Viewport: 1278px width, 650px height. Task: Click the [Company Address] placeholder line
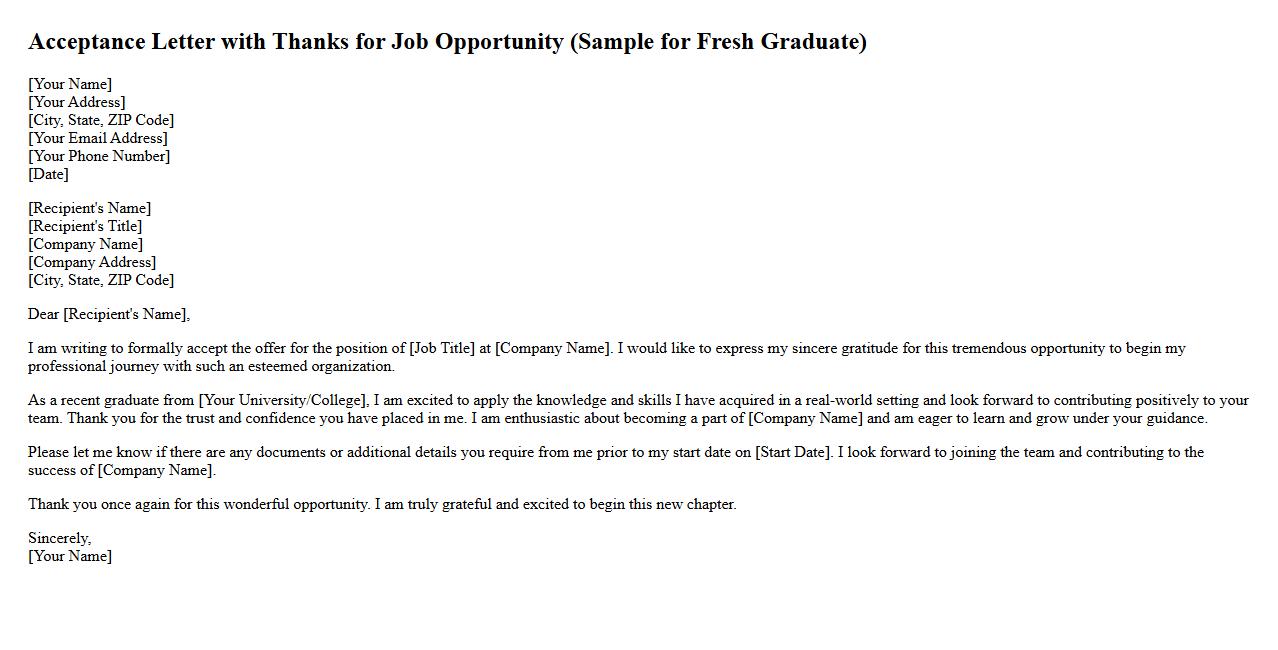92,262
